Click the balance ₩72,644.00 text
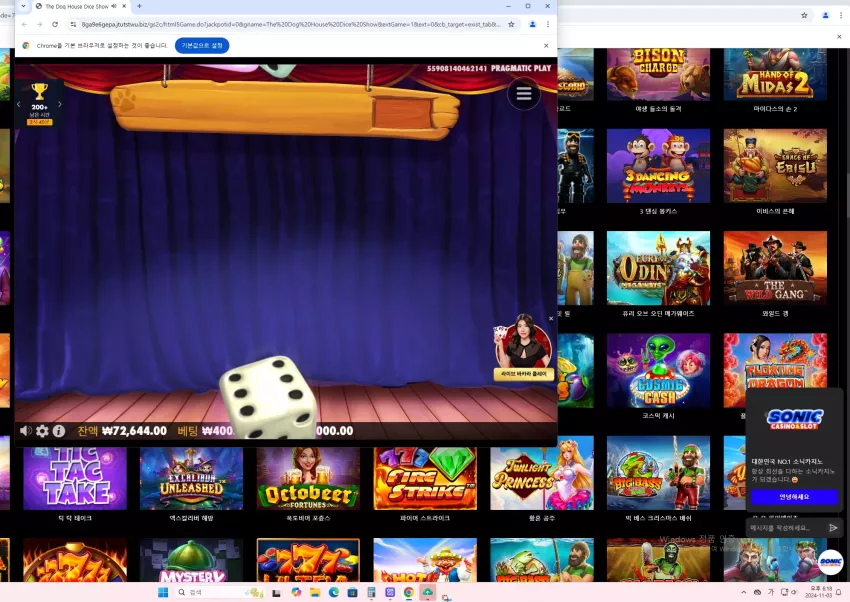850x602 pixels. [x=134, y=431]
